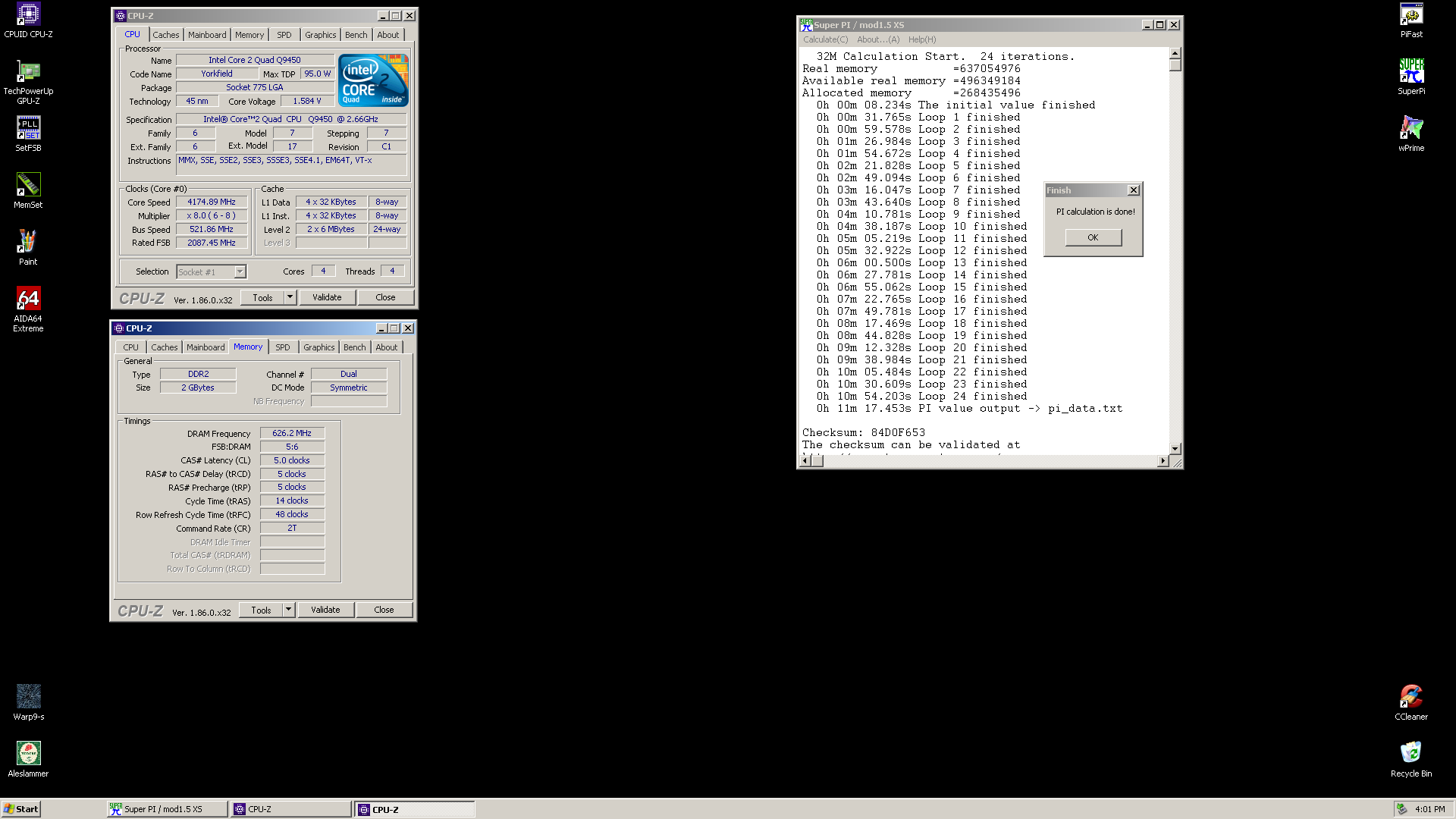Launch Paint from the desktop
1456x819 pixels.
[28, 247]
